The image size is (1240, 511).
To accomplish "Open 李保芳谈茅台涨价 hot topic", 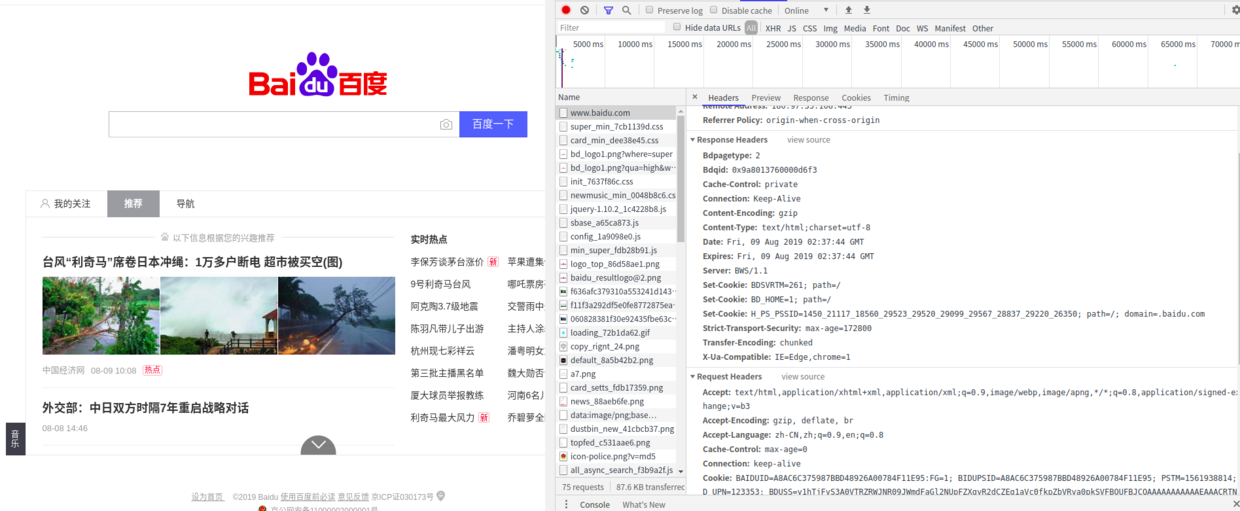I will tap(447, 262).
